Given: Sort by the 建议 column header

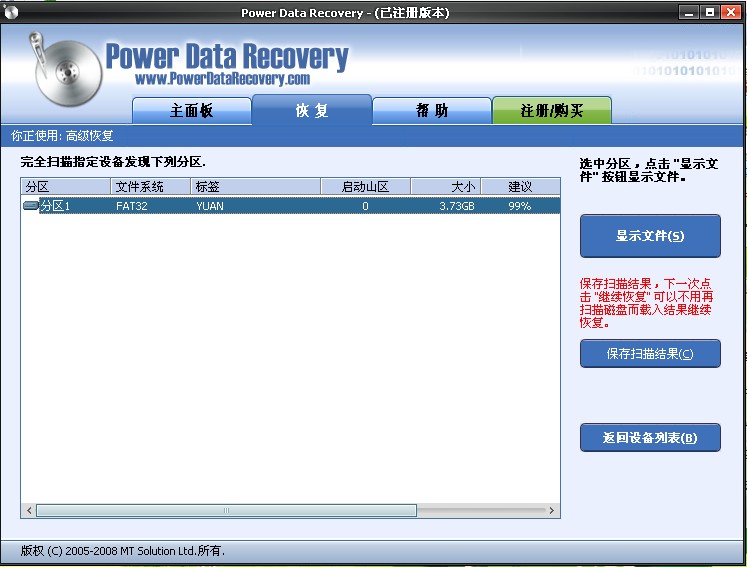Looking at the screenshot, I should [520, 186].
